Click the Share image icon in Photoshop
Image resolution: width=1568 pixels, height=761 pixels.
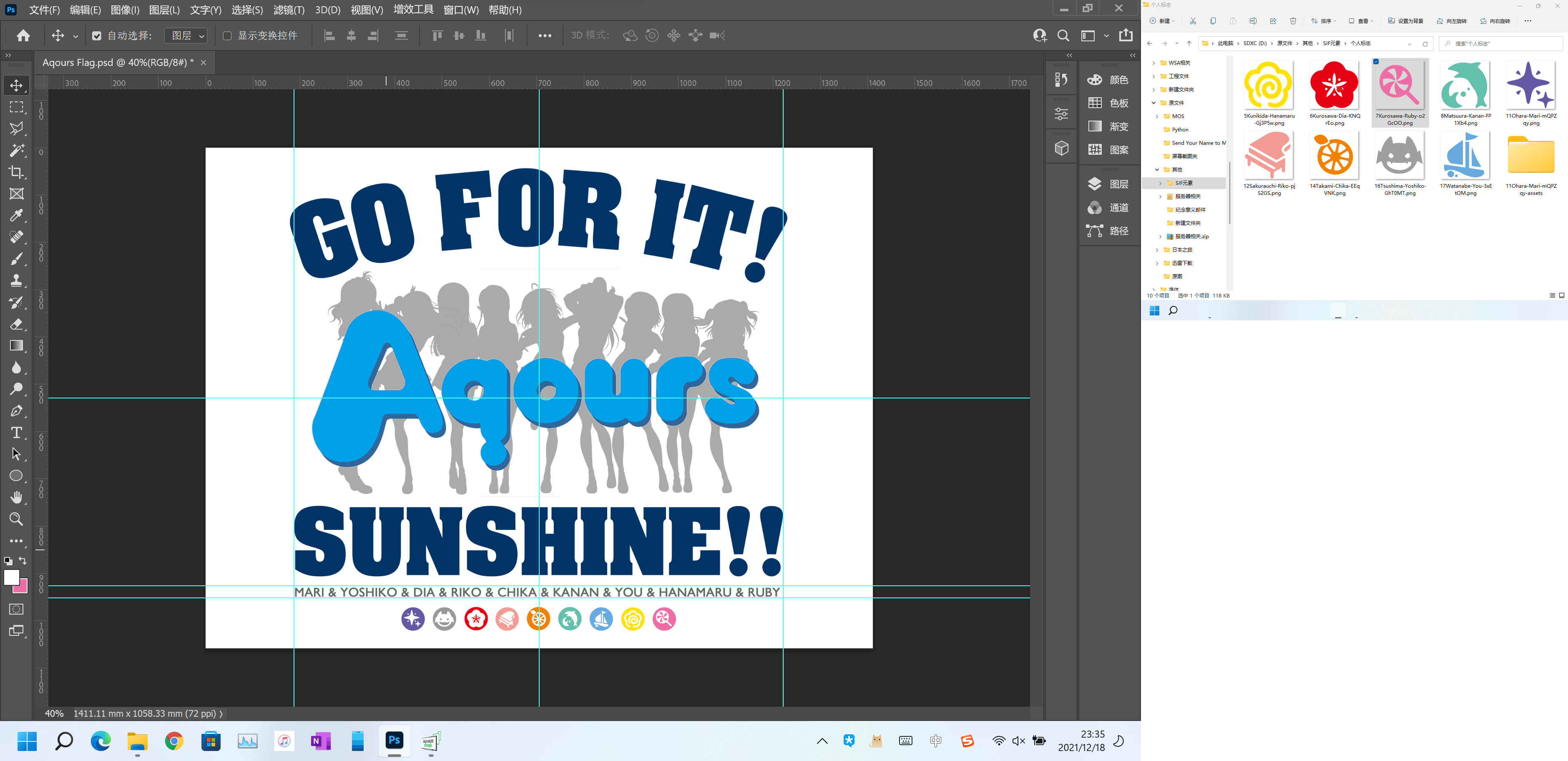pyautogui.click(x=1126, y=35)
